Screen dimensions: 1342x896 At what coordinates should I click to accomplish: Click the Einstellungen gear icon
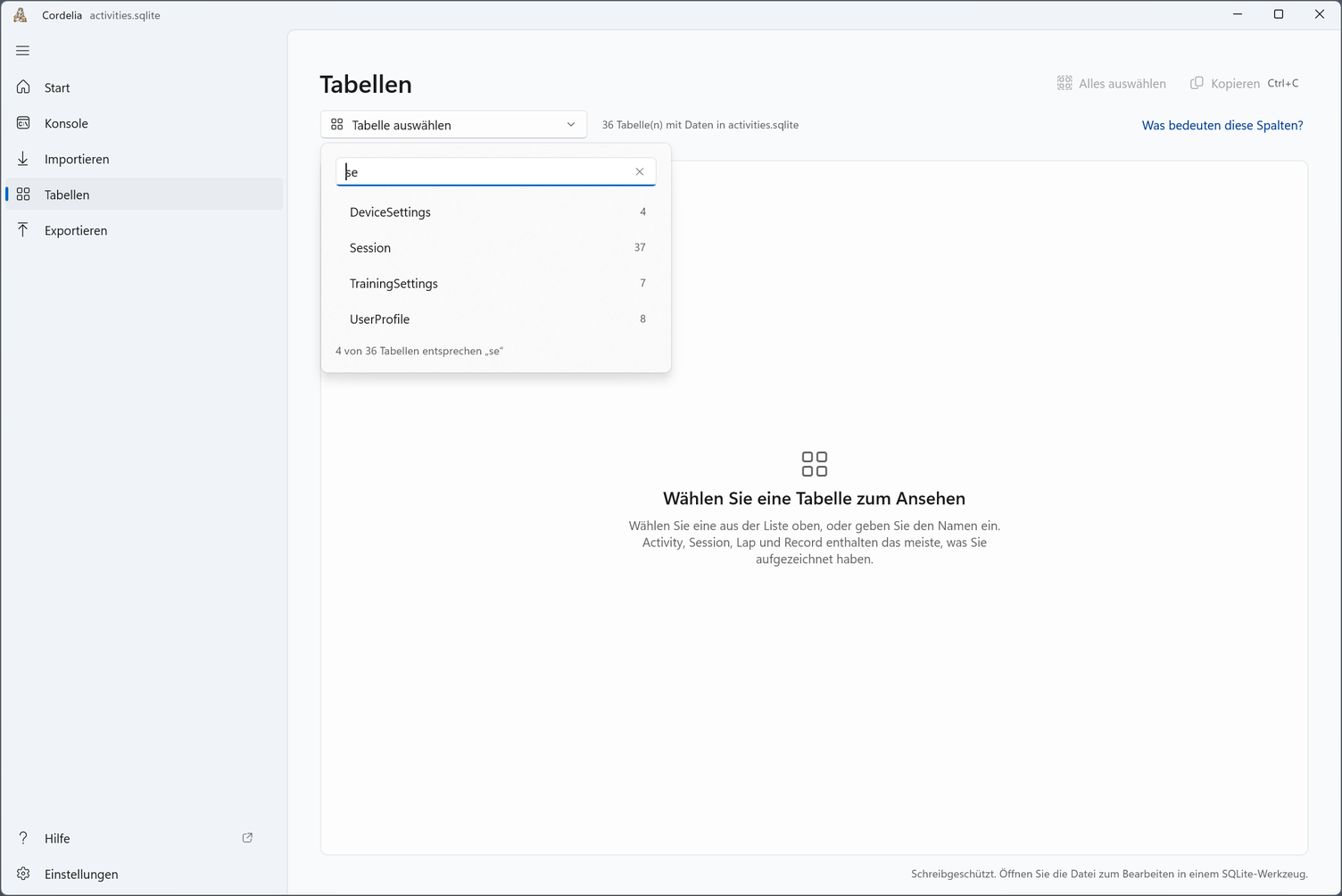point(23,874)
